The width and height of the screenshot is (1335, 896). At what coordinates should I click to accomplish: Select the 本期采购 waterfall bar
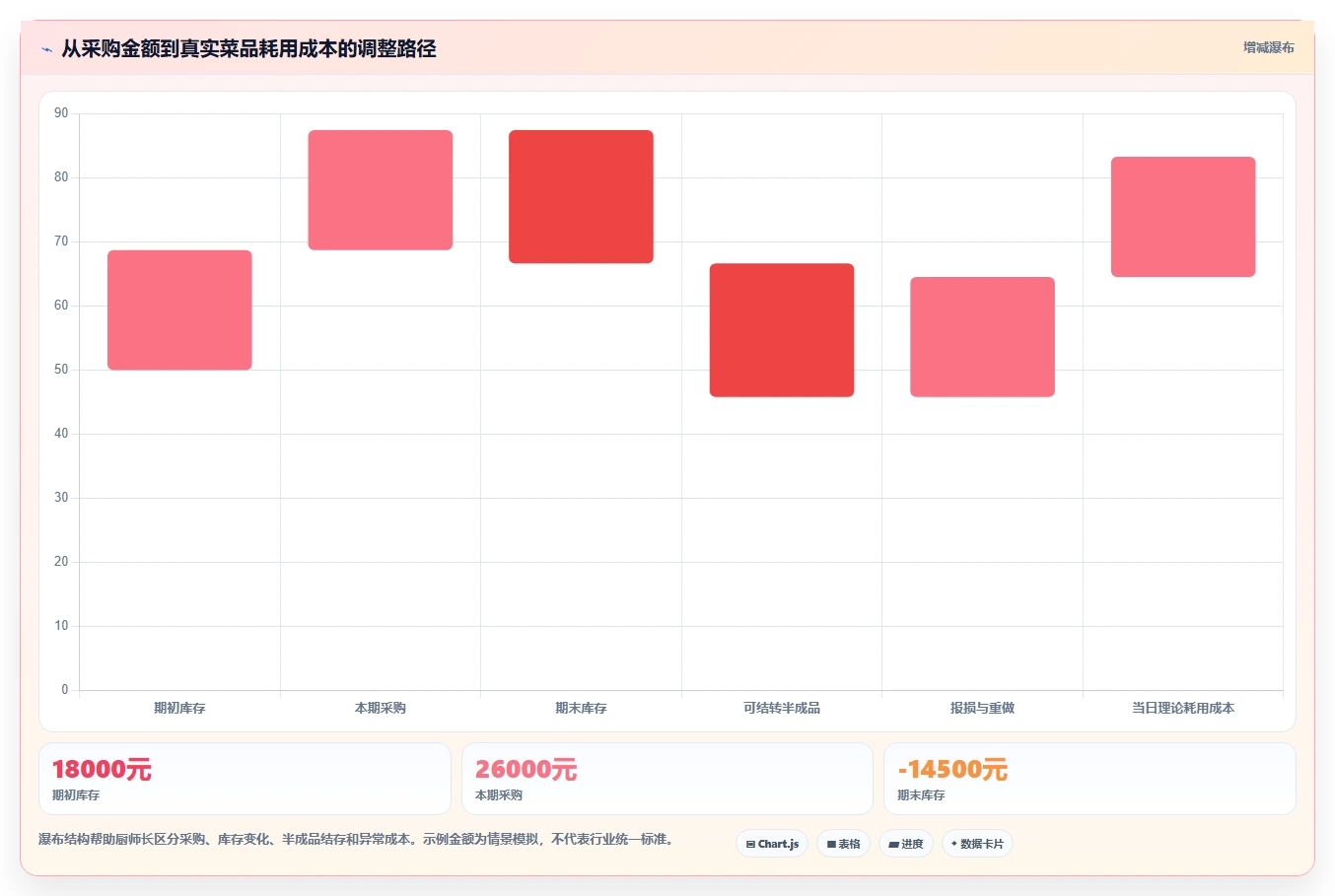pyautogui.click(x=381, y=190)
